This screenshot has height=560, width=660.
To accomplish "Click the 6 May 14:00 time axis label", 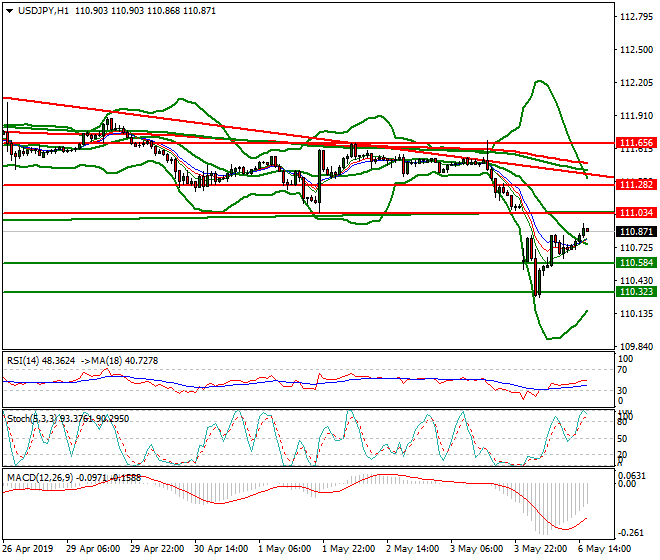I will (x=604, y=549).
